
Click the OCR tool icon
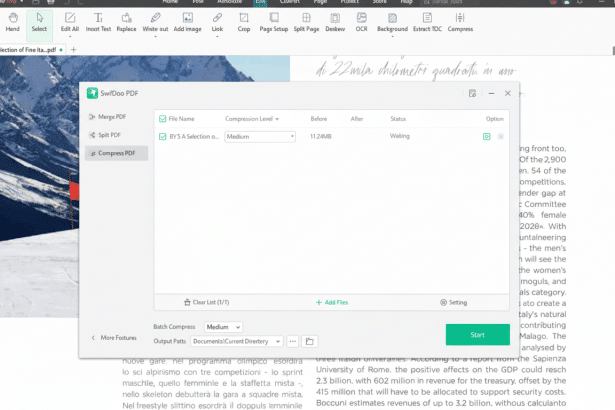tap(362, 22)
